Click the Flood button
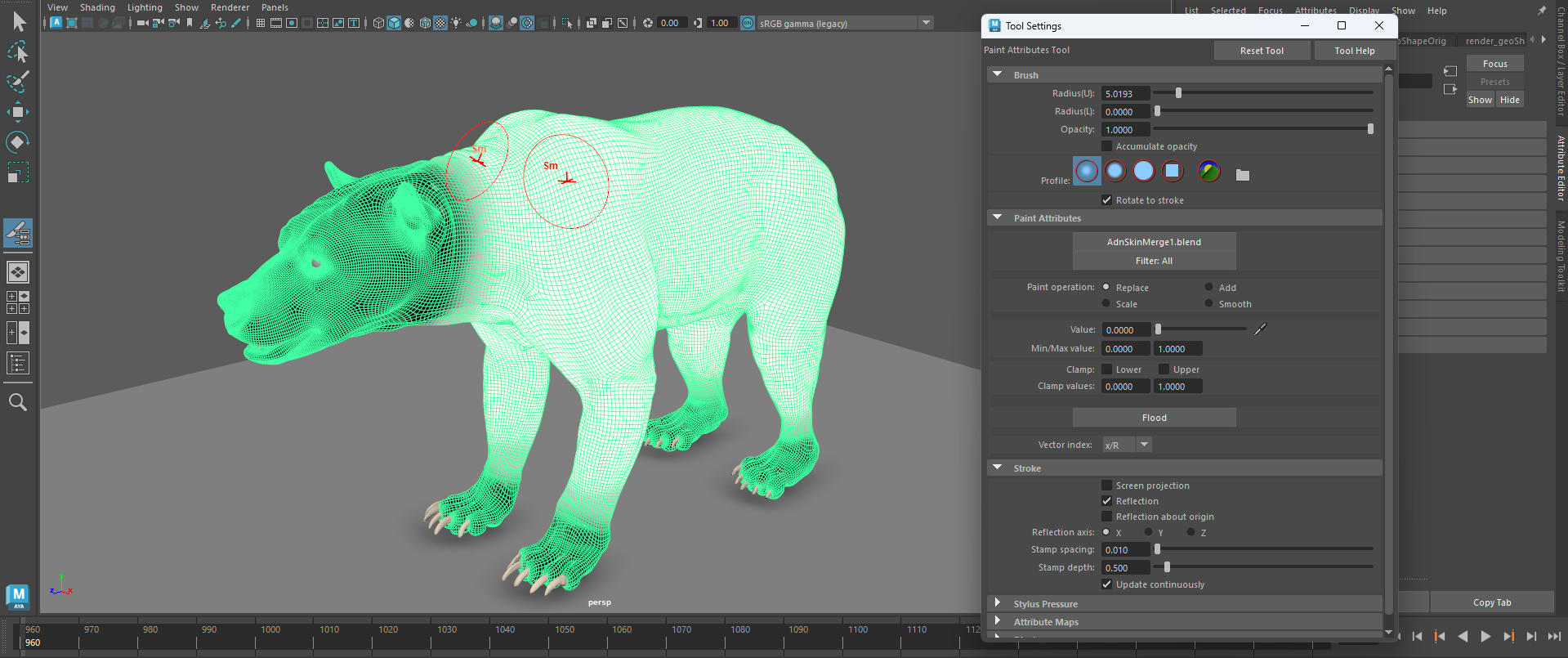The image size is (1568, 658). click(1154, 418)
